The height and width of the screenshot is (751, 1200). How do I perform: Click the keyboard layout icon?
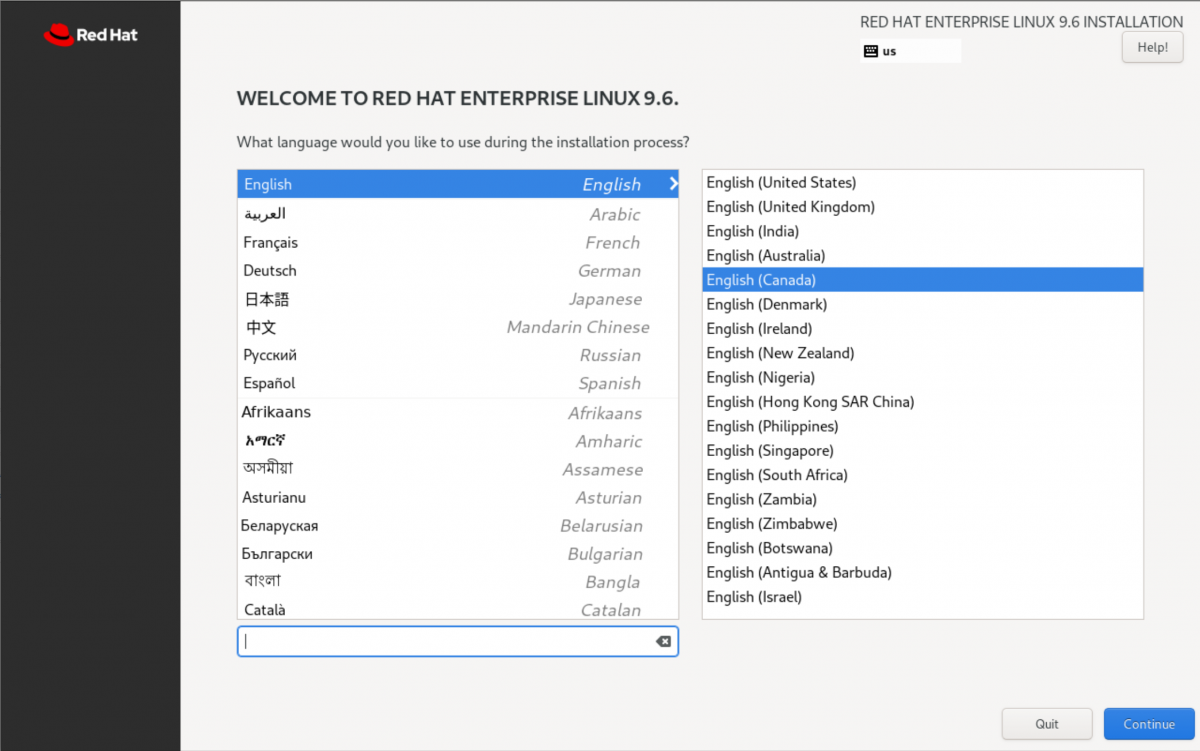click(871, 51)
